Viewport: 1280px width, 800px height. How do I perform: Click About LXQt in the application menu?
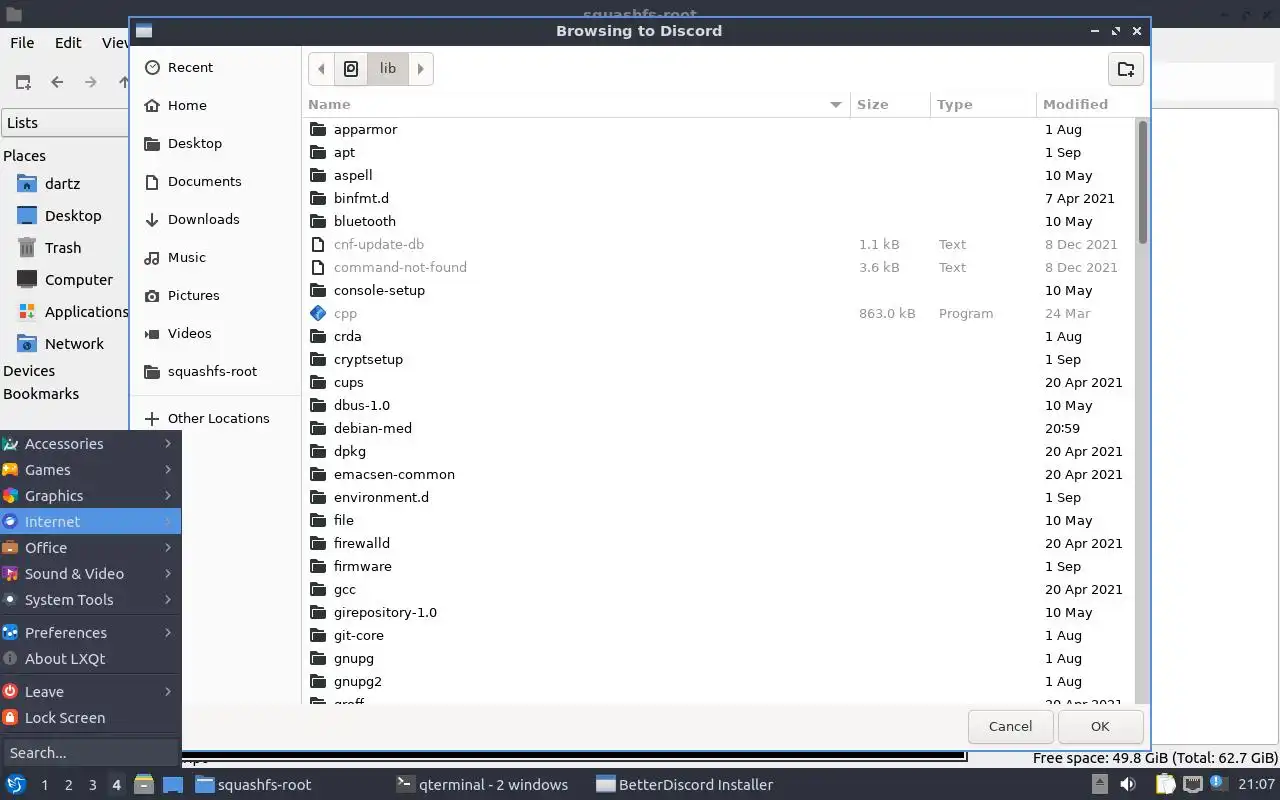(90, 659)
